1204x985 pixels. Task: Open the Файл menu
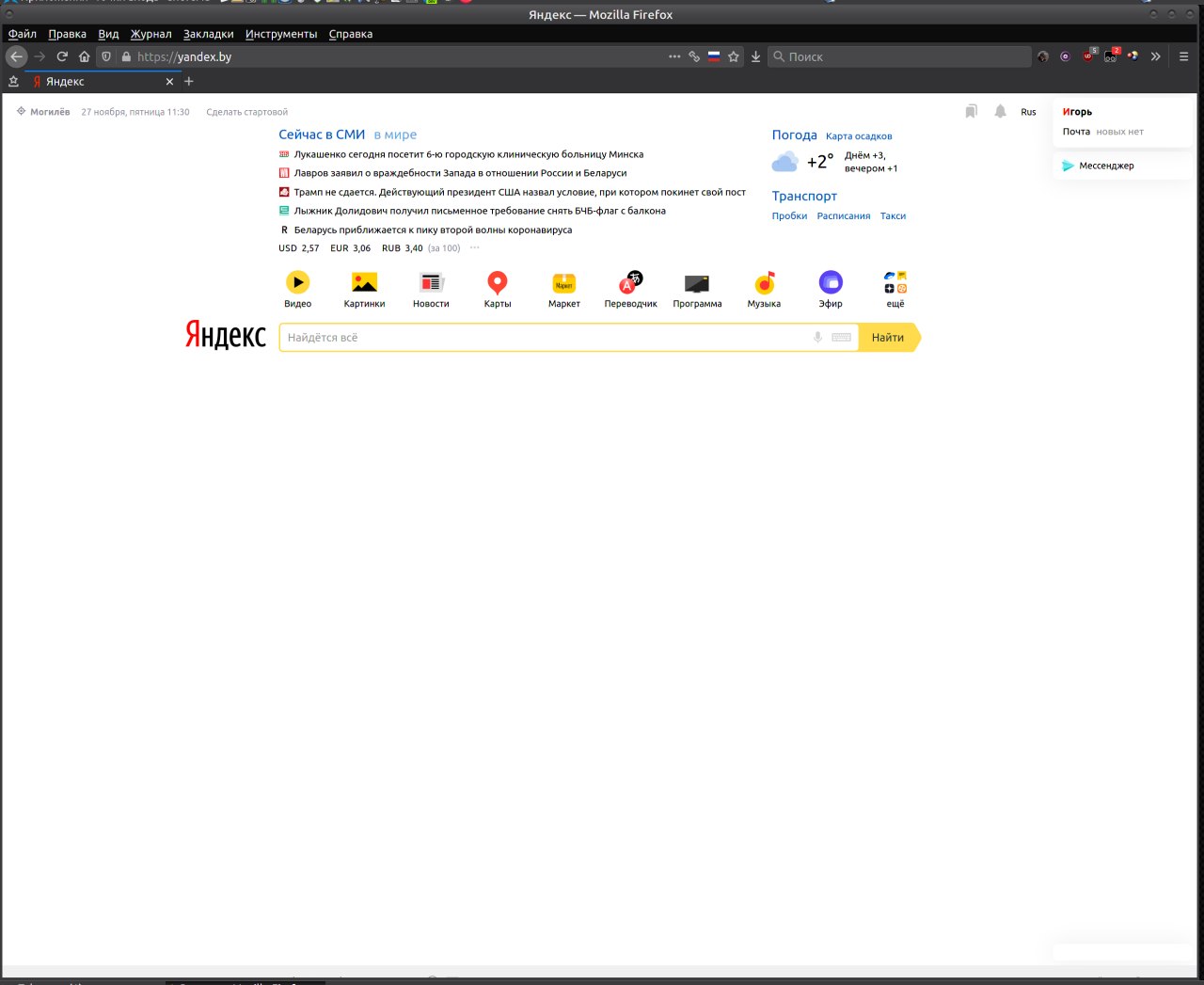click(23, 34)
